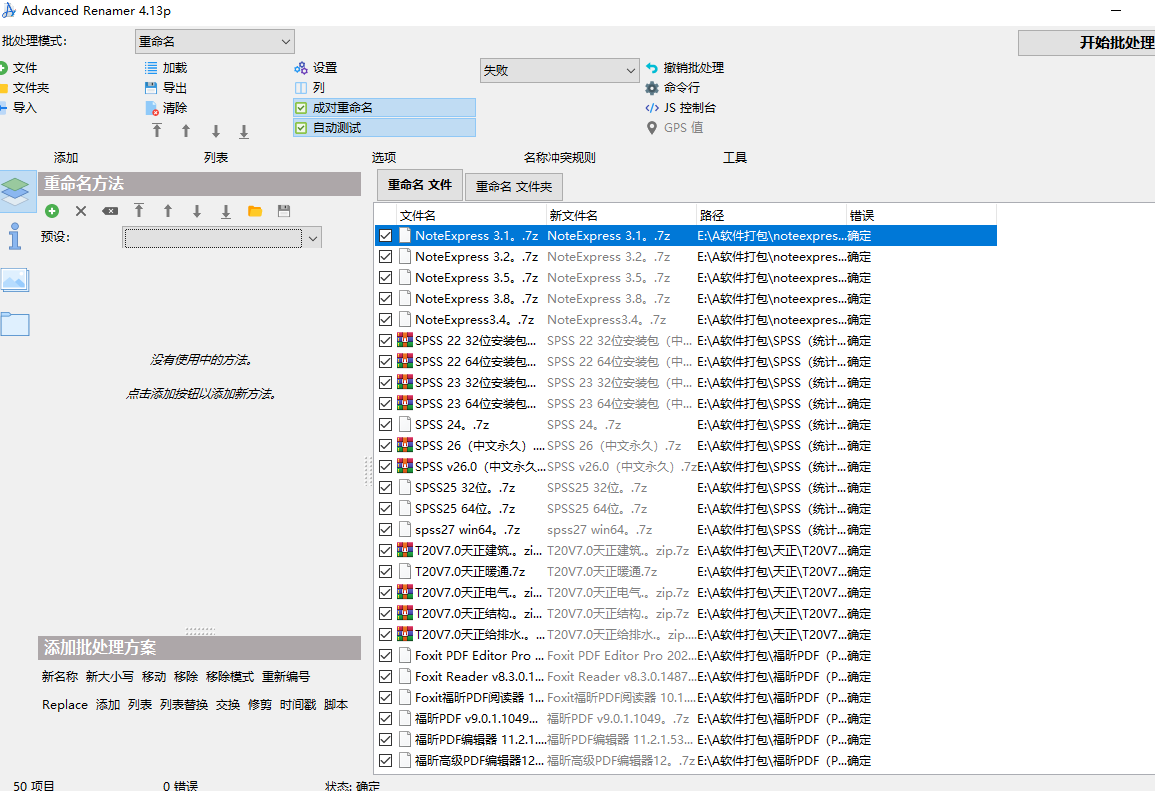Open the folder panel sidebar icon

(x=15, y=324)
